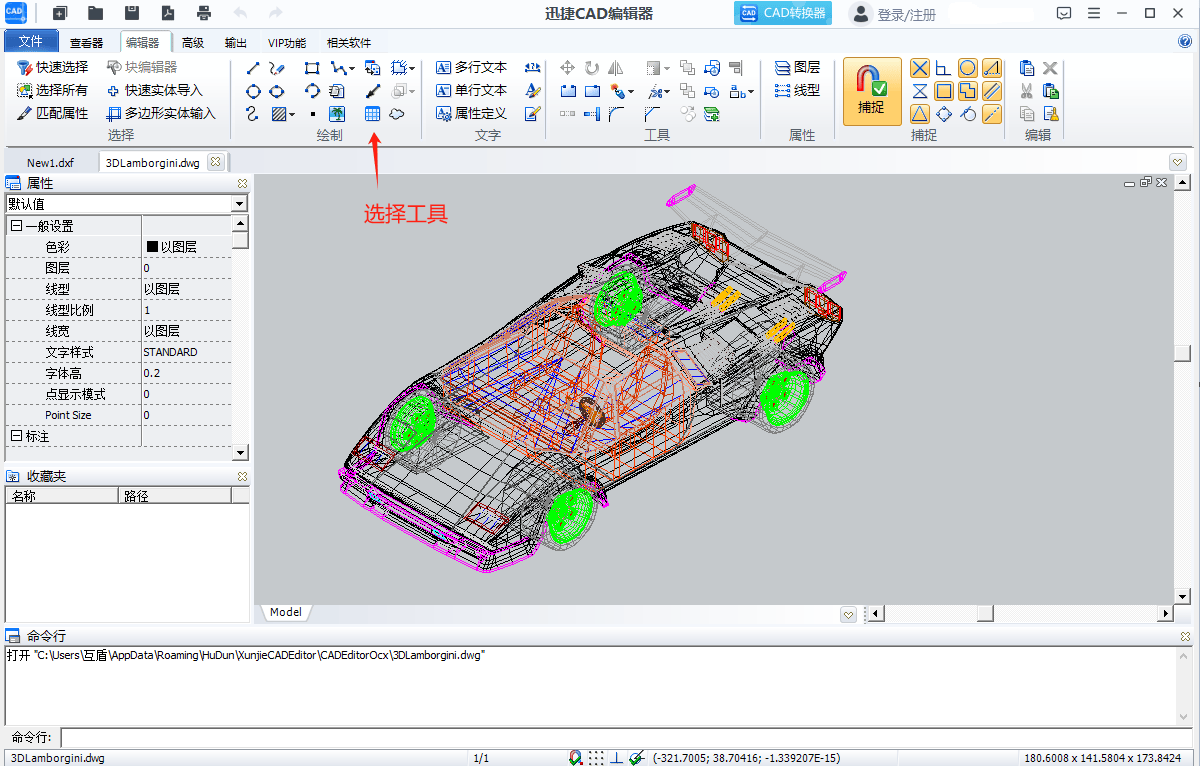Collapse the 一般设置 section
This screenshot has height=766, width=1200.
pyautogui.click(x=16, y=226)
